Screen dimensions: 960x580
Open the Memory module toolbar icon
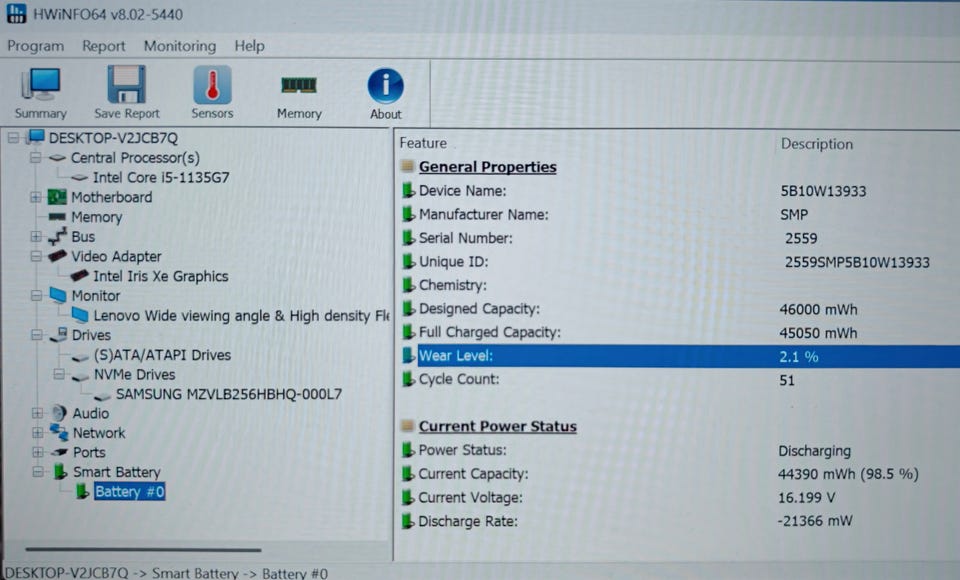click(299, 85)
